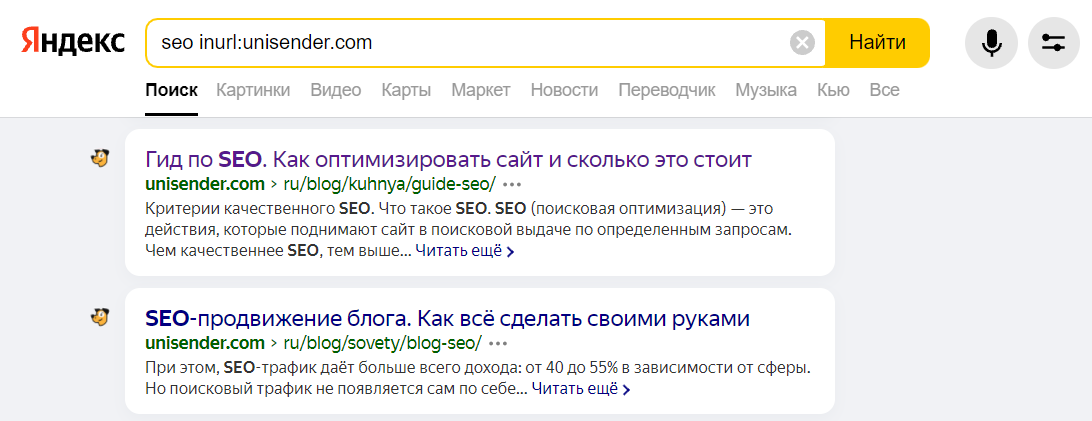Click unisender.com domain in guide-seo result

(205, 184)
